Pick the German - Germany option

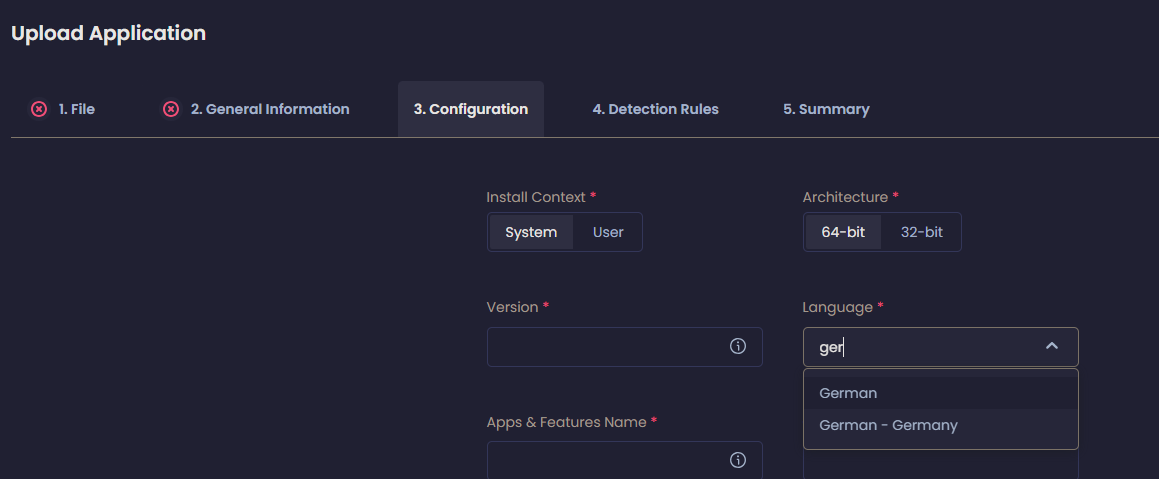(x=888, y=425)
